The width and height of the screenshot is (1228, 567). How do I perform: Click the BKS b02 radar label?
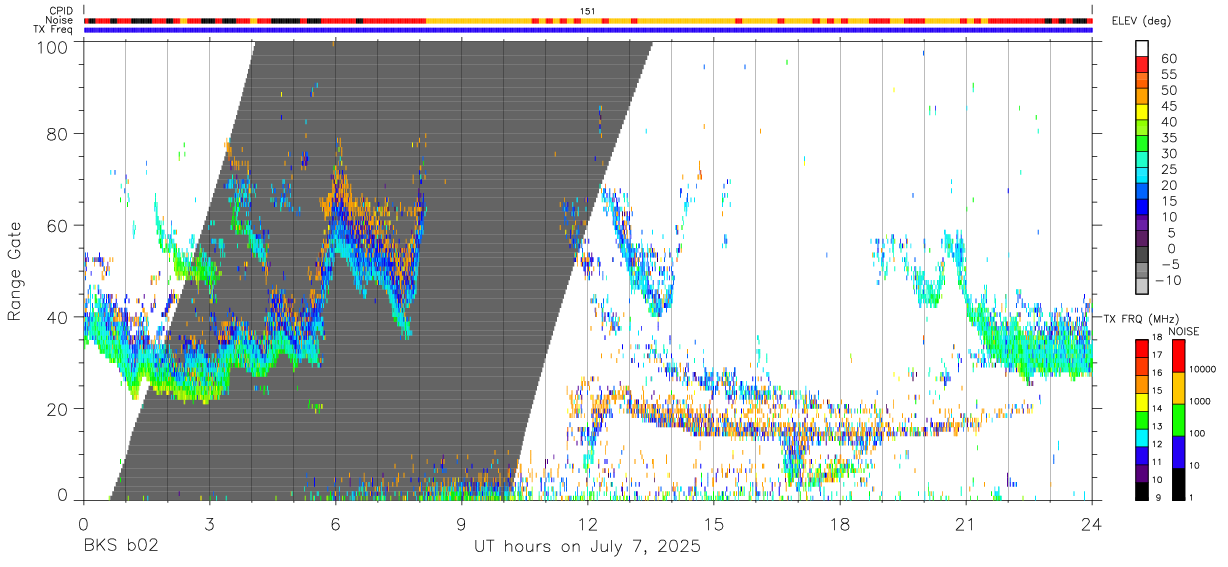pyautogui.click(x=120, y=547)
